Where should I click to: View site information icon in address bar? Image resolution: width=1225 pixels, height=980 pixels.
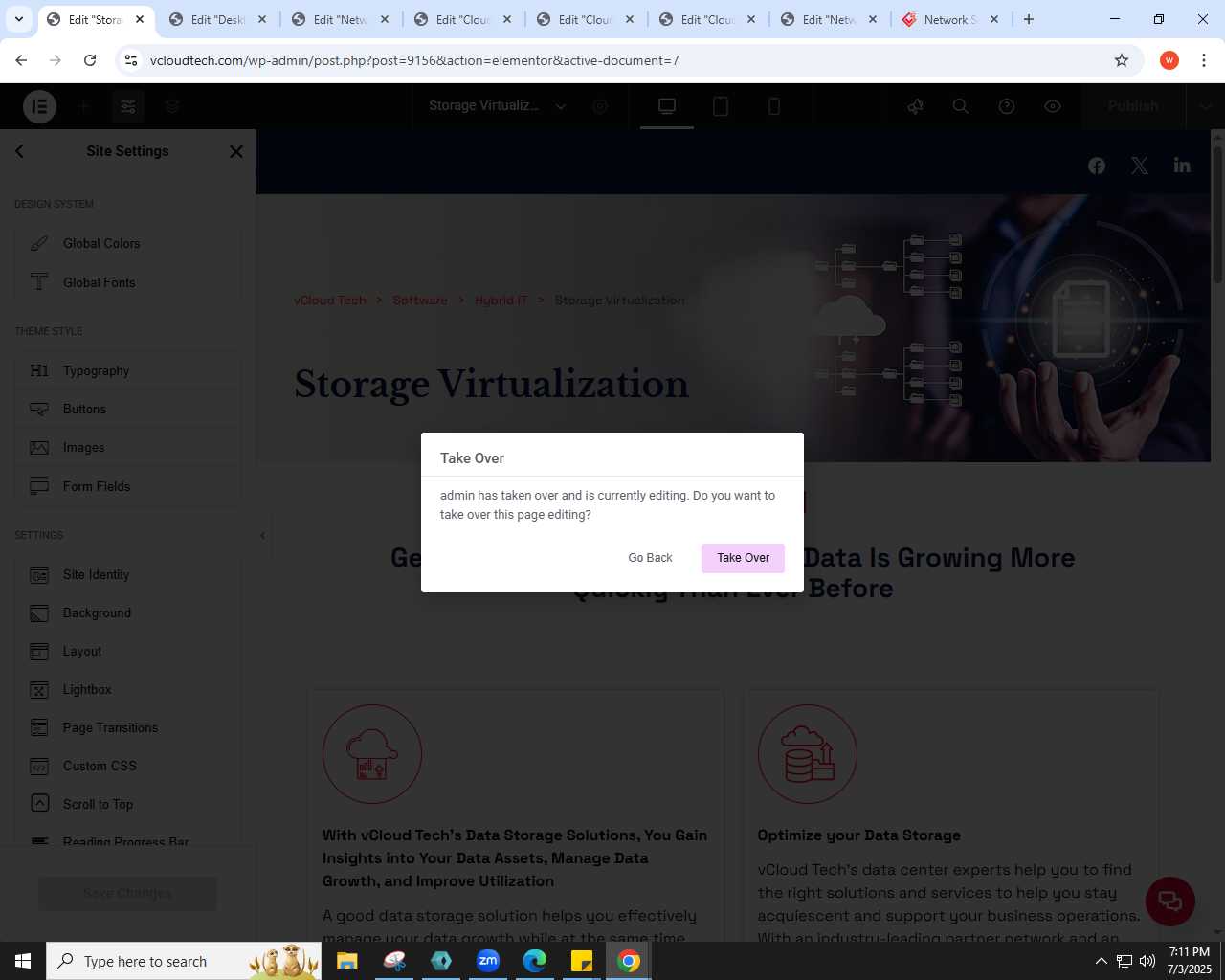click(x=132, y=60)
